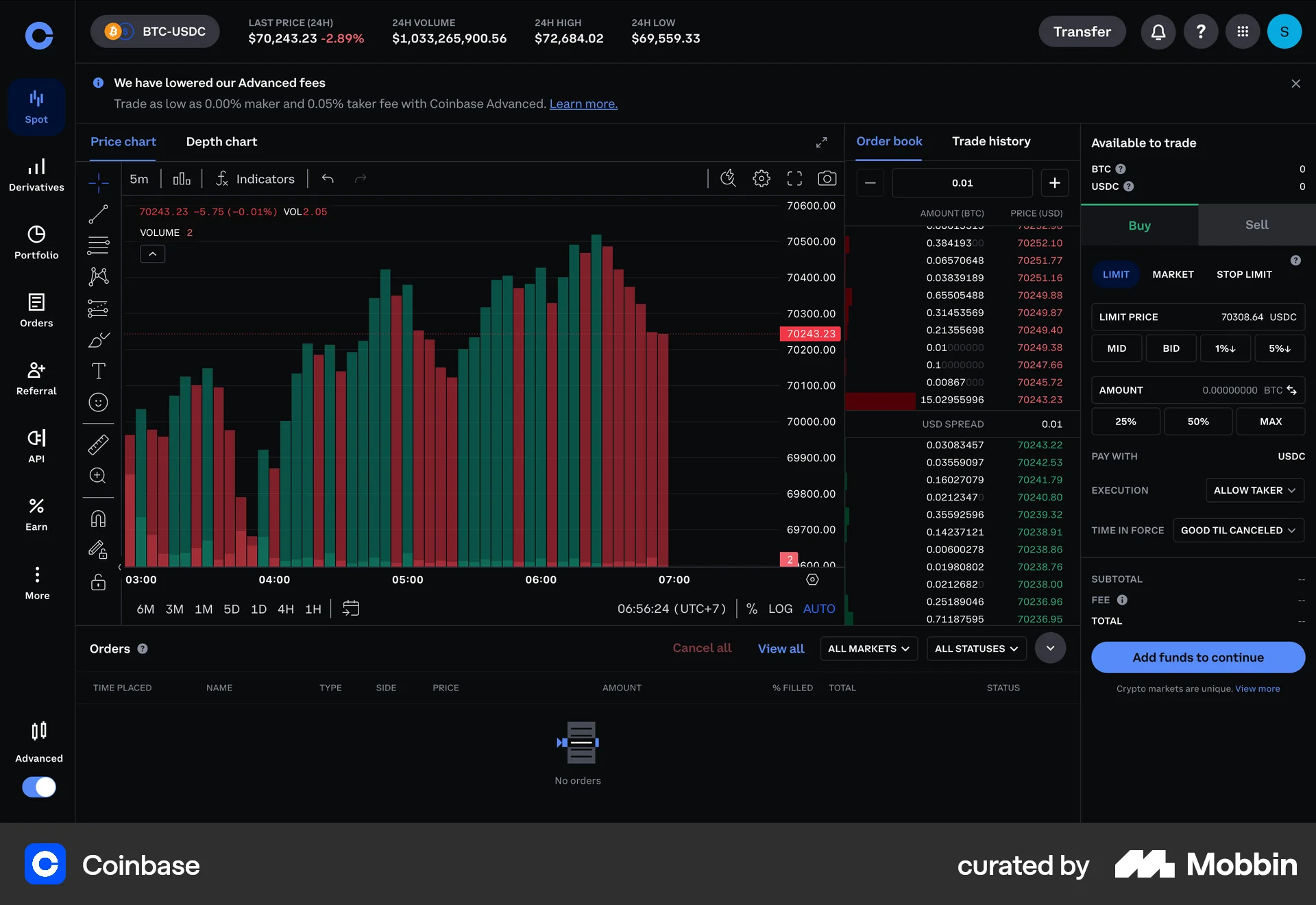Open the Trade history tab
Image resolution: width=1316 pixels, height=905 pixels.
click(991, 141)
